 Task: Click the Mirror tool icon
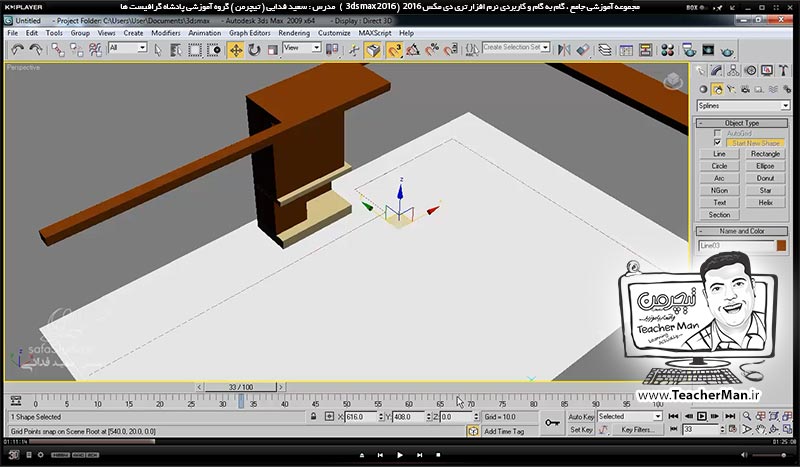click(564, 50)
